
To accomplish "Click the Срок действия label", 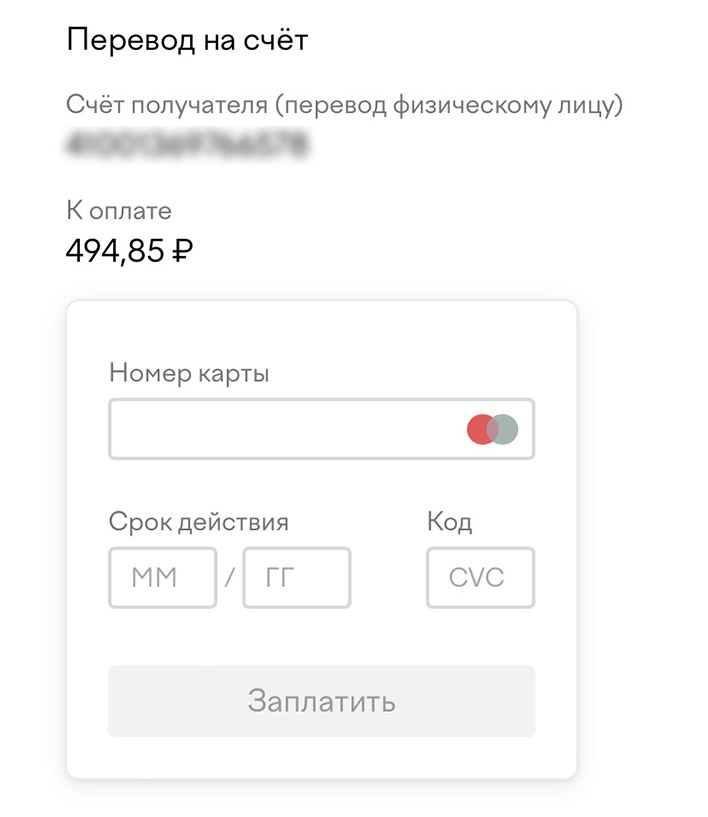I will coord(199,521).
